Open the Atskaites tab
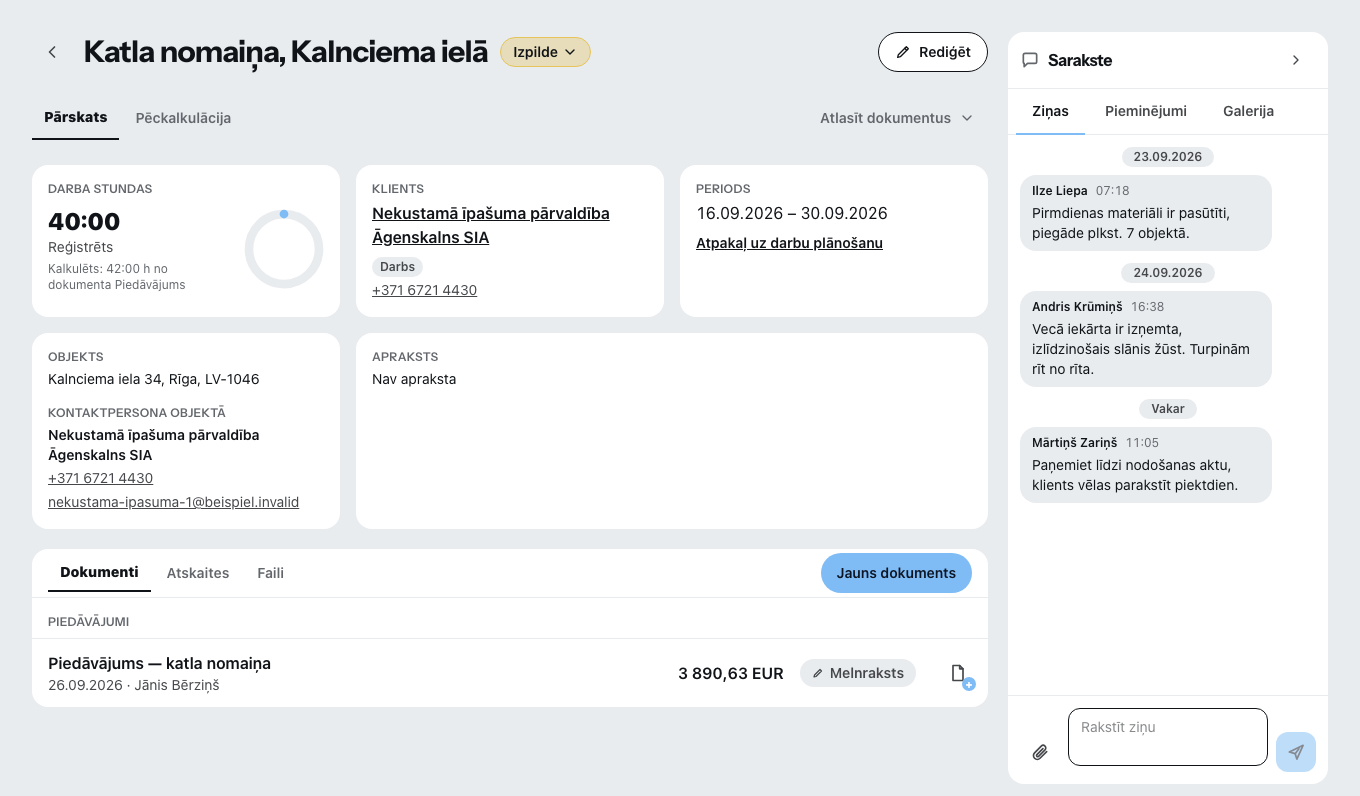Image resolution: width=1360 pixels, height=796 pixels. coord(198,573)
